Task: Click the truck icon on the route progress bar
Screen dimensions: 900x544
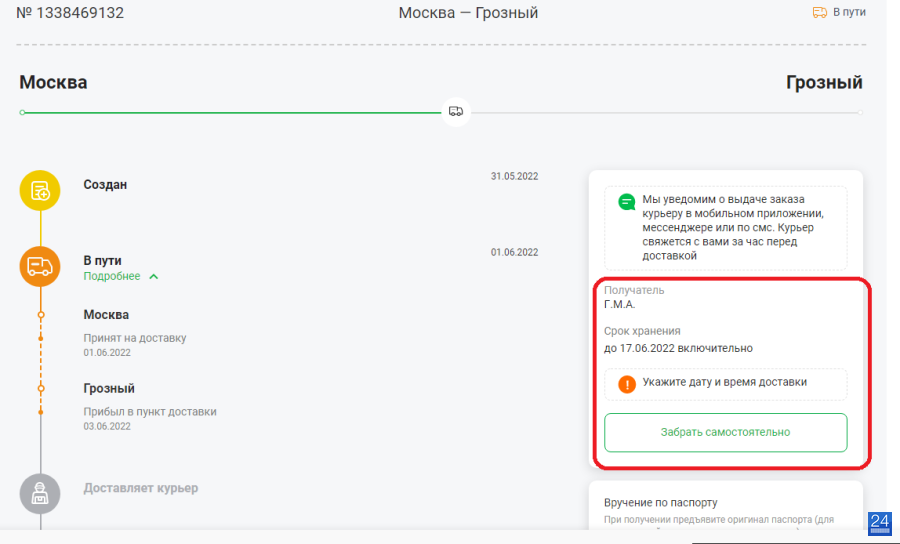Action: click(456, 111)
